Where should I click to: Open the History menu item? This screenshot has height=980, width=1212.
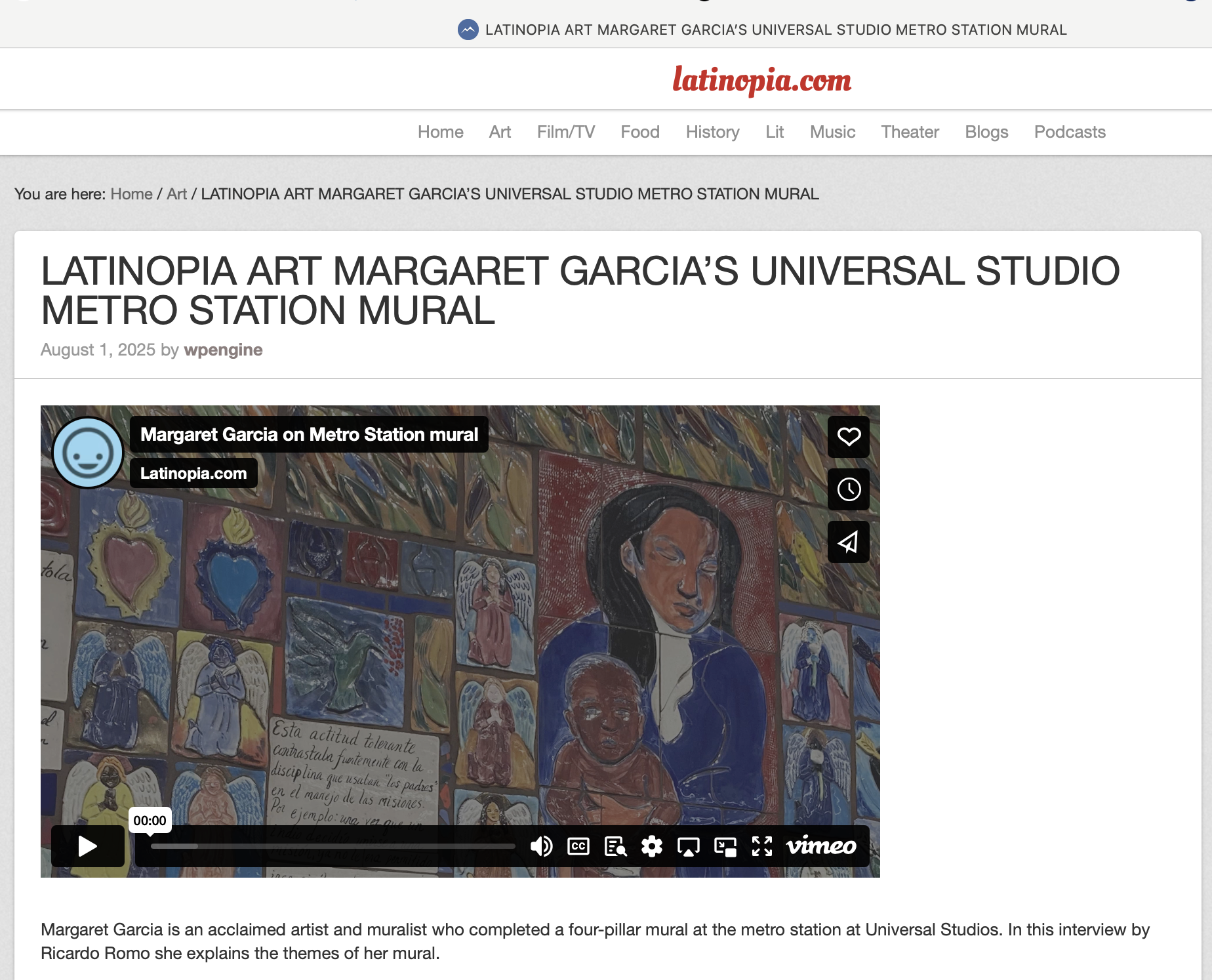pos(713,132)
